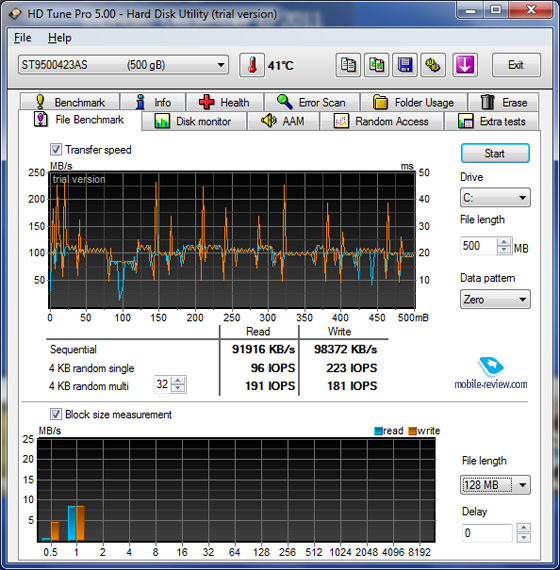Click the thermometer temperature icon
Viewport: 560px width, 570px height.
click(252, 65)
